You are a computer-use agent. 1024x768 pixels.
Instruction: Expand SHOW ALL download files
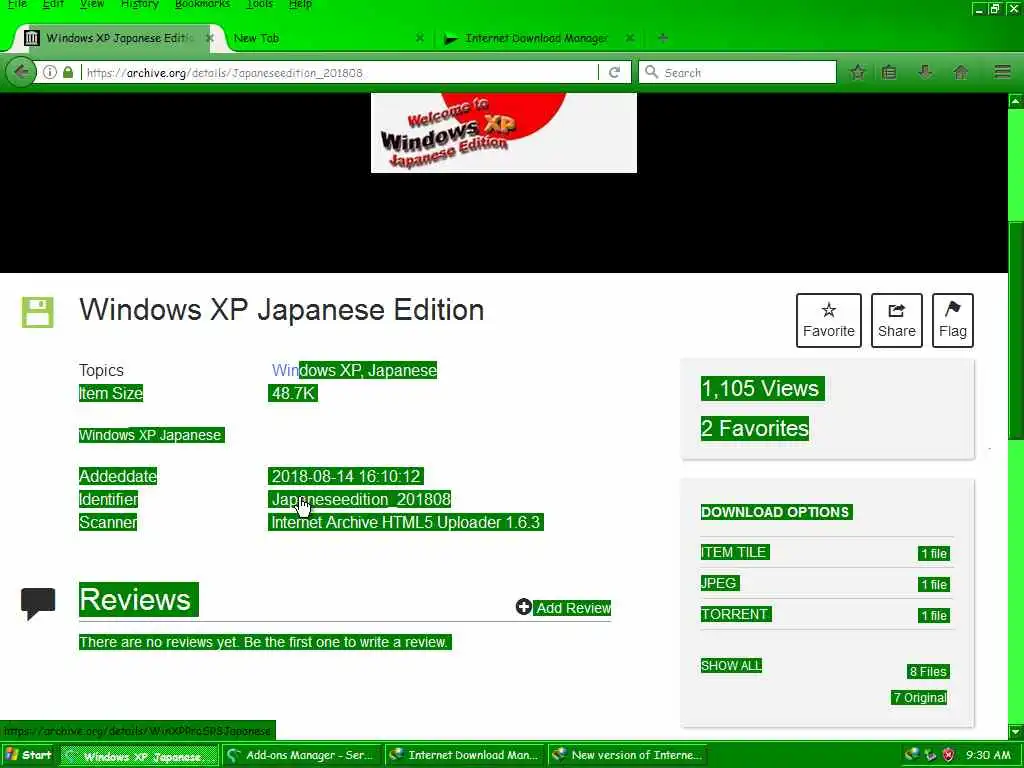tap(731, 666)
